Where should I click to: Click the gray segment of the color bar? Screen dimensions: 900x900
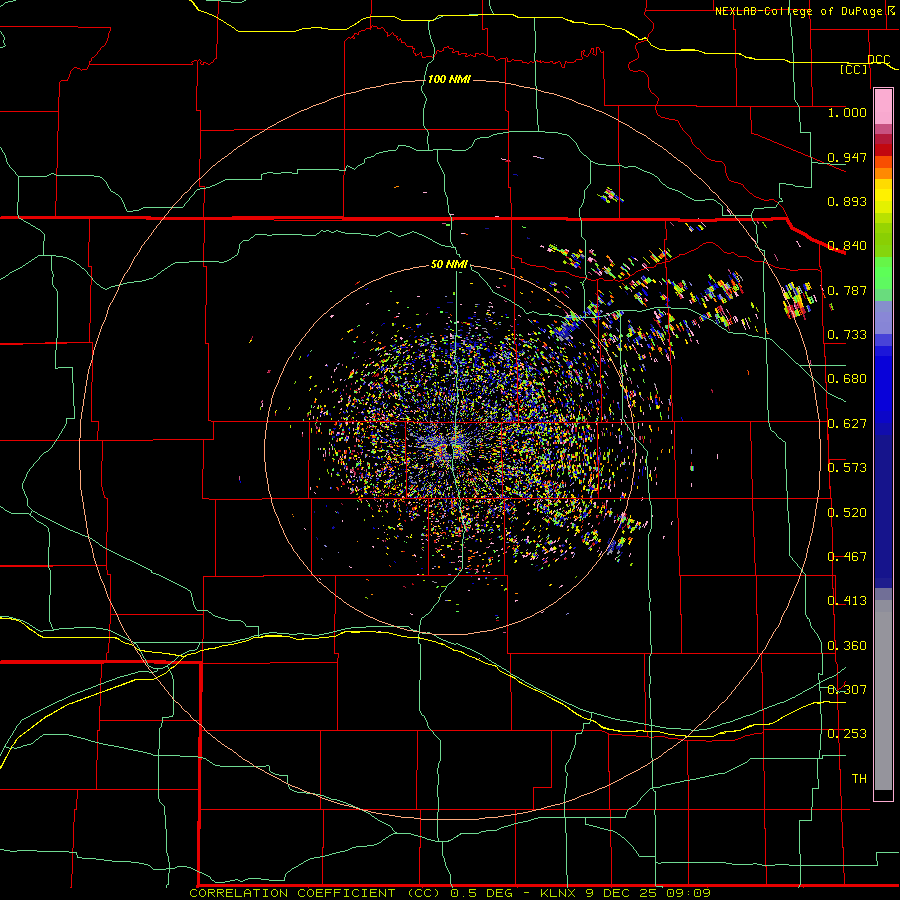883,695
